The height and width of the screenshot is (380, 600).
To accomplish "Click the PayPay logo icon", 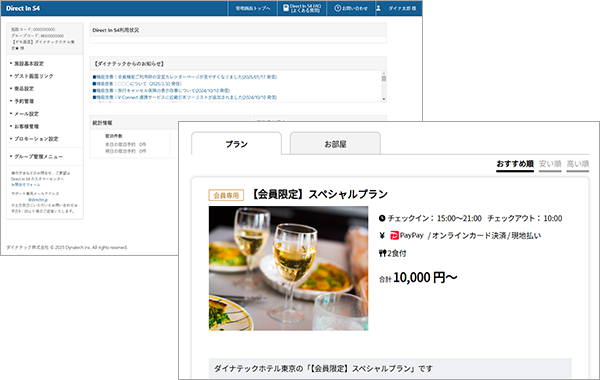I will (x=394, y=236).
